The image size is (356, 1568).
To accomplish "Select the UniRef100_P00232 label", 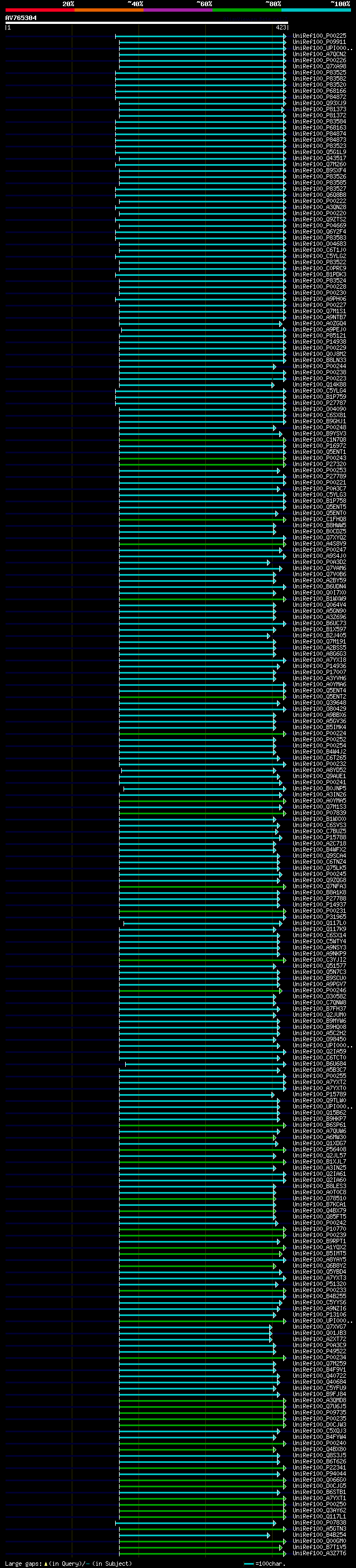I will pos(319,764).
